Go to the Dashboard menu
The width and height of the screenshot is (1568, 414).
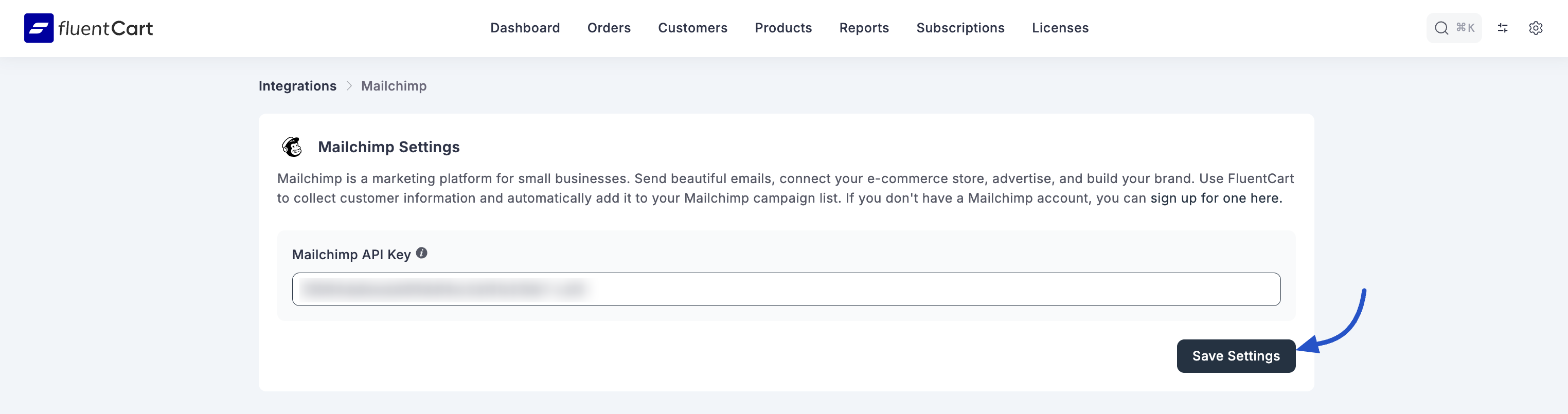[x=525, y=28]
